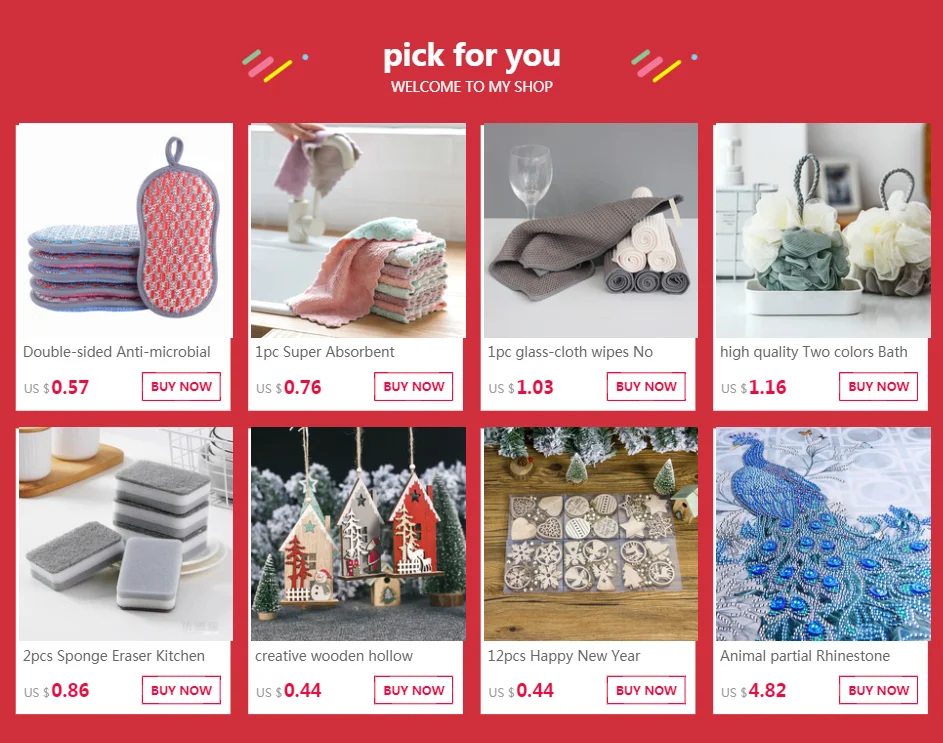
Task: Click BUY NOW for glass-cloth wipes
Action: click(x=647, y=387)
